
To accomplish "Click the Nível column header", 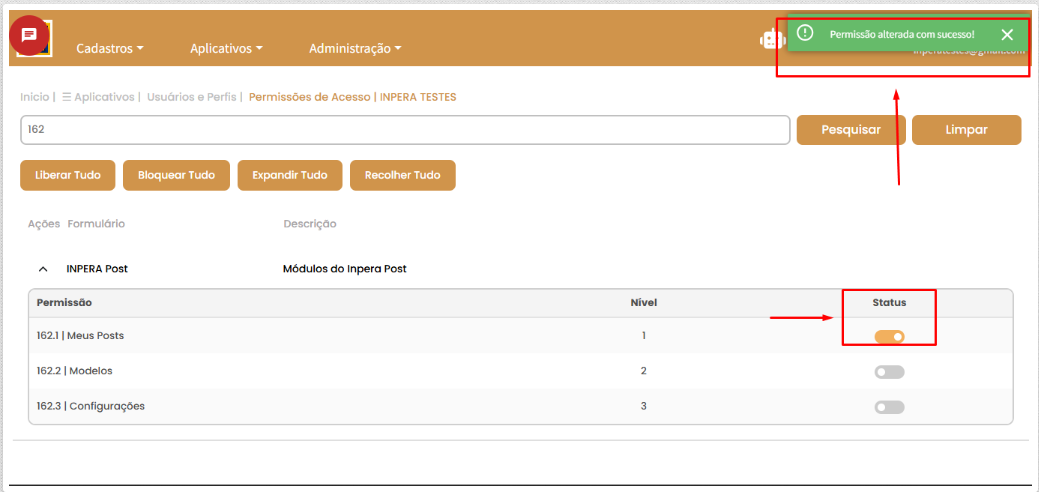I will 643,302.
